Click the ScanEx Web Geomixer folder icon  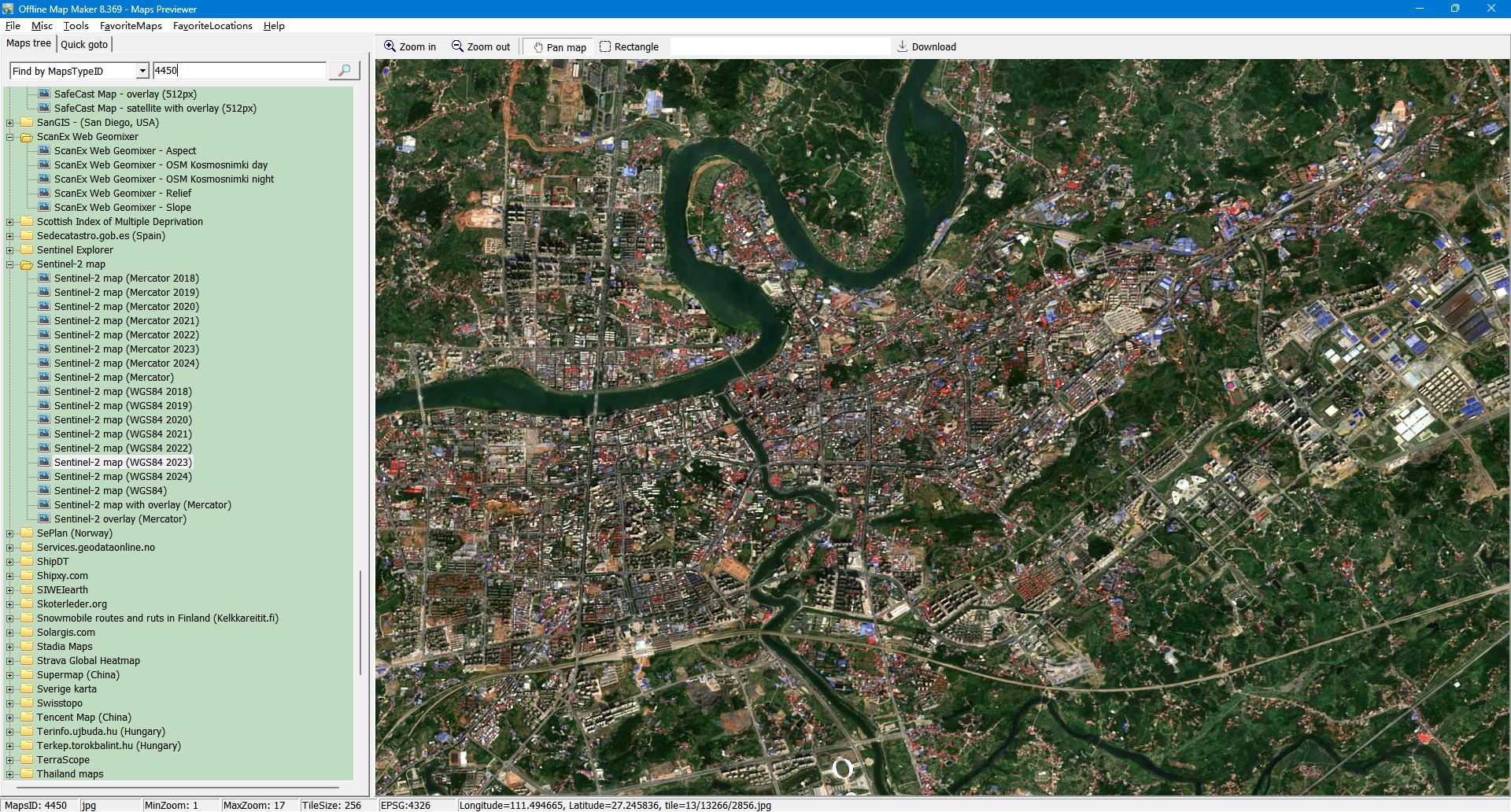27,137
